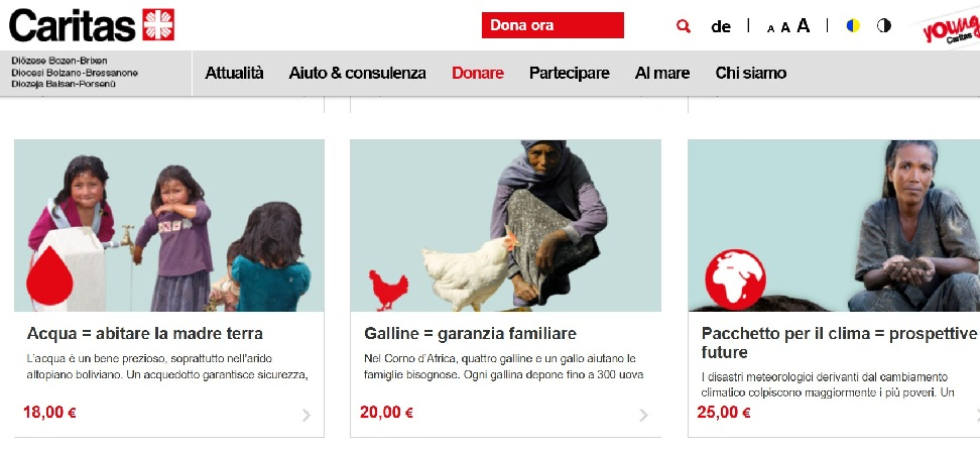
Task: Open the Donare menu item
Action: coord(478,73)
